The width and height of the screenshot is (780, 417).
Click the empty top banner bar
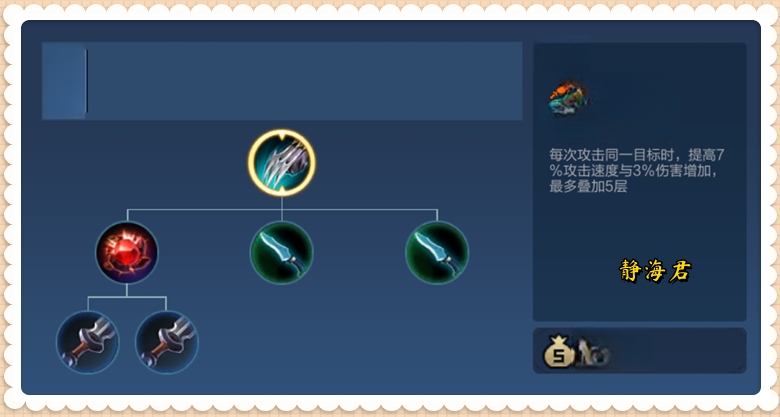click(x=282, y=81)
